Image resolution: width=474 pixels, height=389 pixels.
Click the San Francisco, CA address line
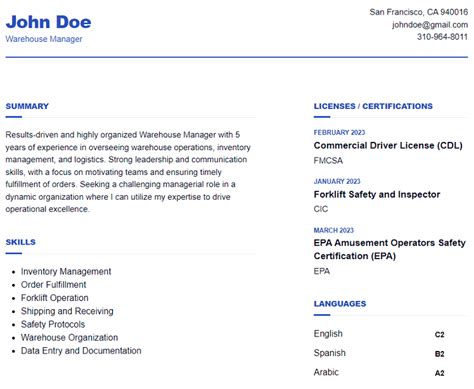419,12
